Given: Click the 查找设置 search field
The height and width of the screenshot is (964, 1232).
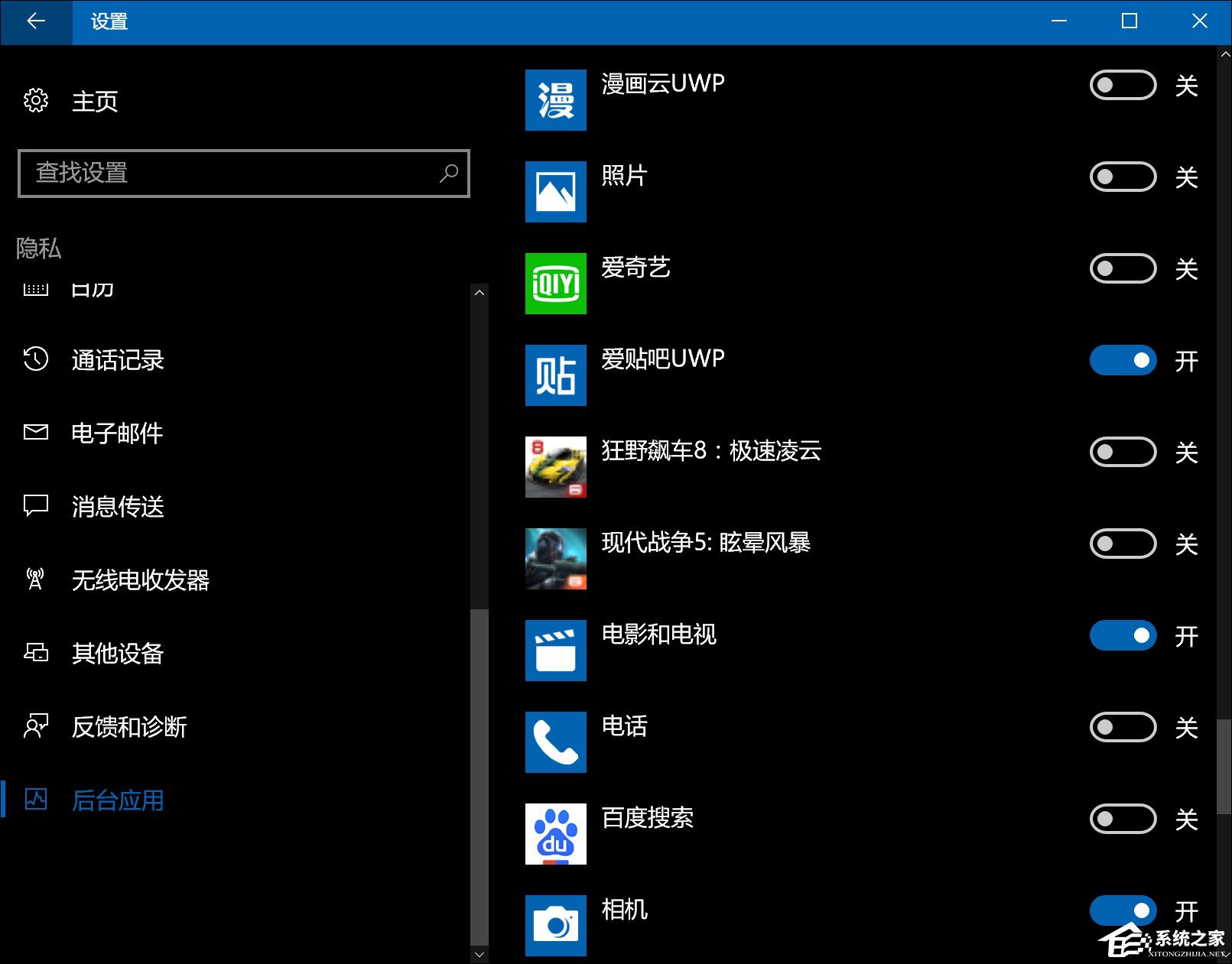Looking at the screenshot, I should pyautogui.click(x=233, y=174).
